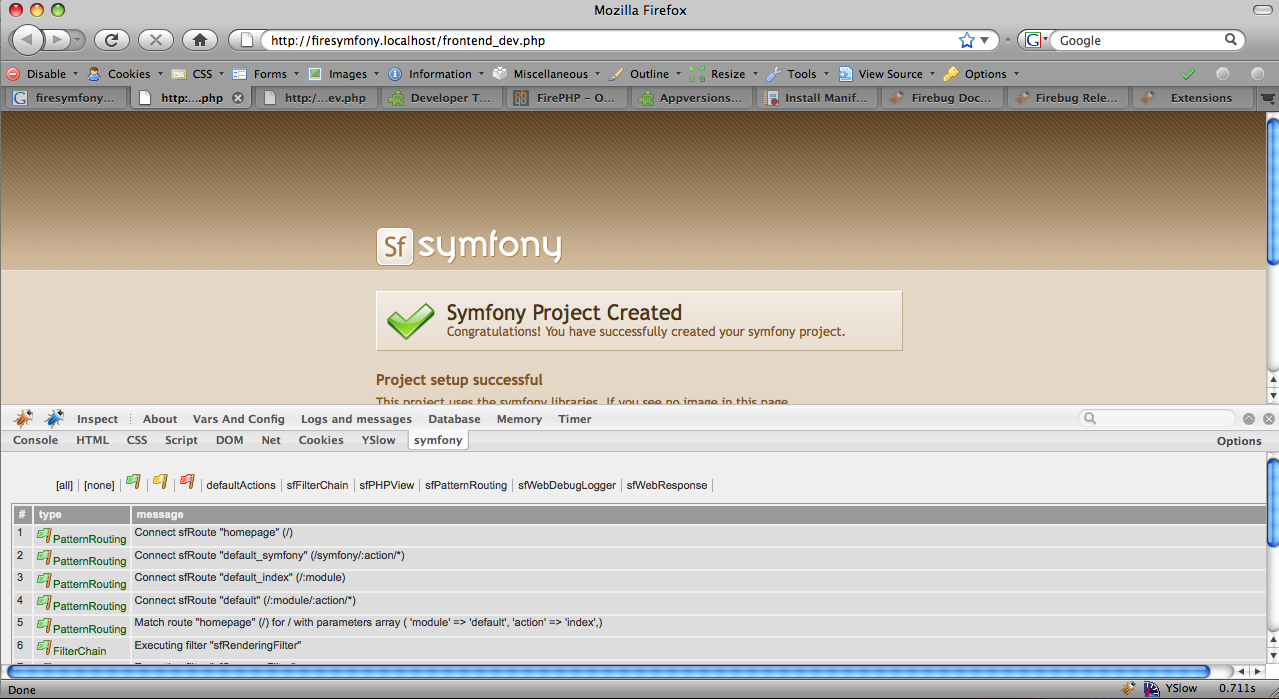Open the Miscellaneous dropdown menu
This screenshot has width=1279, height=699.
[547, 74]
